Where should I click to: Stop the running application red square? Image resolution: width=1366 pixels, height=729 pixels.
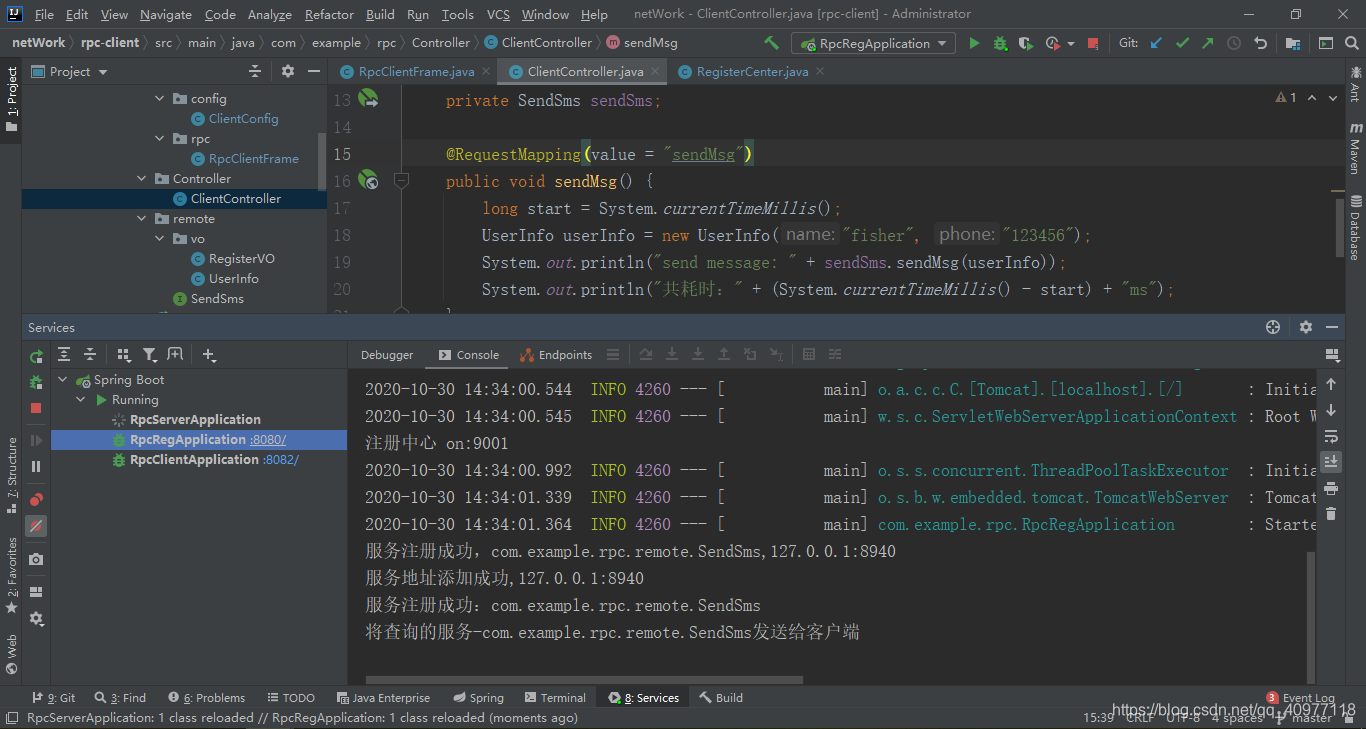tap(1093, 43)
